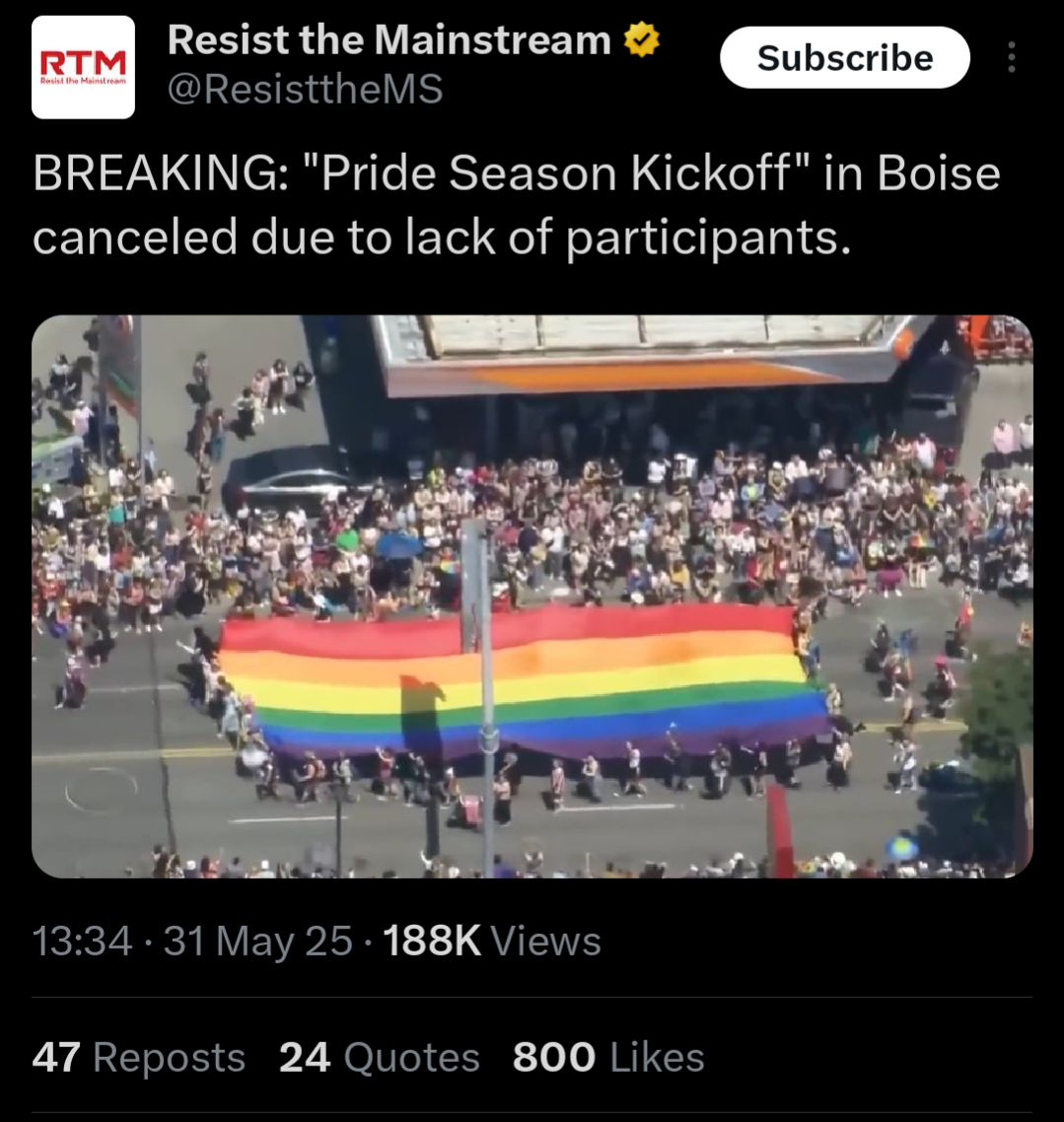This screenshot has height=1122, width=1064.
Task: Click the BREAKING tweet text body
Action: [517, 205]
